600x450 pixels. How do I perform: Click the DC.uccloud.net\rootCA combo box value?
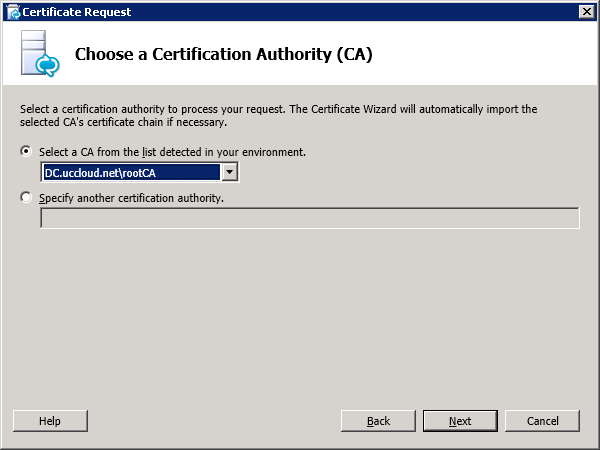(x=131, y=173)
